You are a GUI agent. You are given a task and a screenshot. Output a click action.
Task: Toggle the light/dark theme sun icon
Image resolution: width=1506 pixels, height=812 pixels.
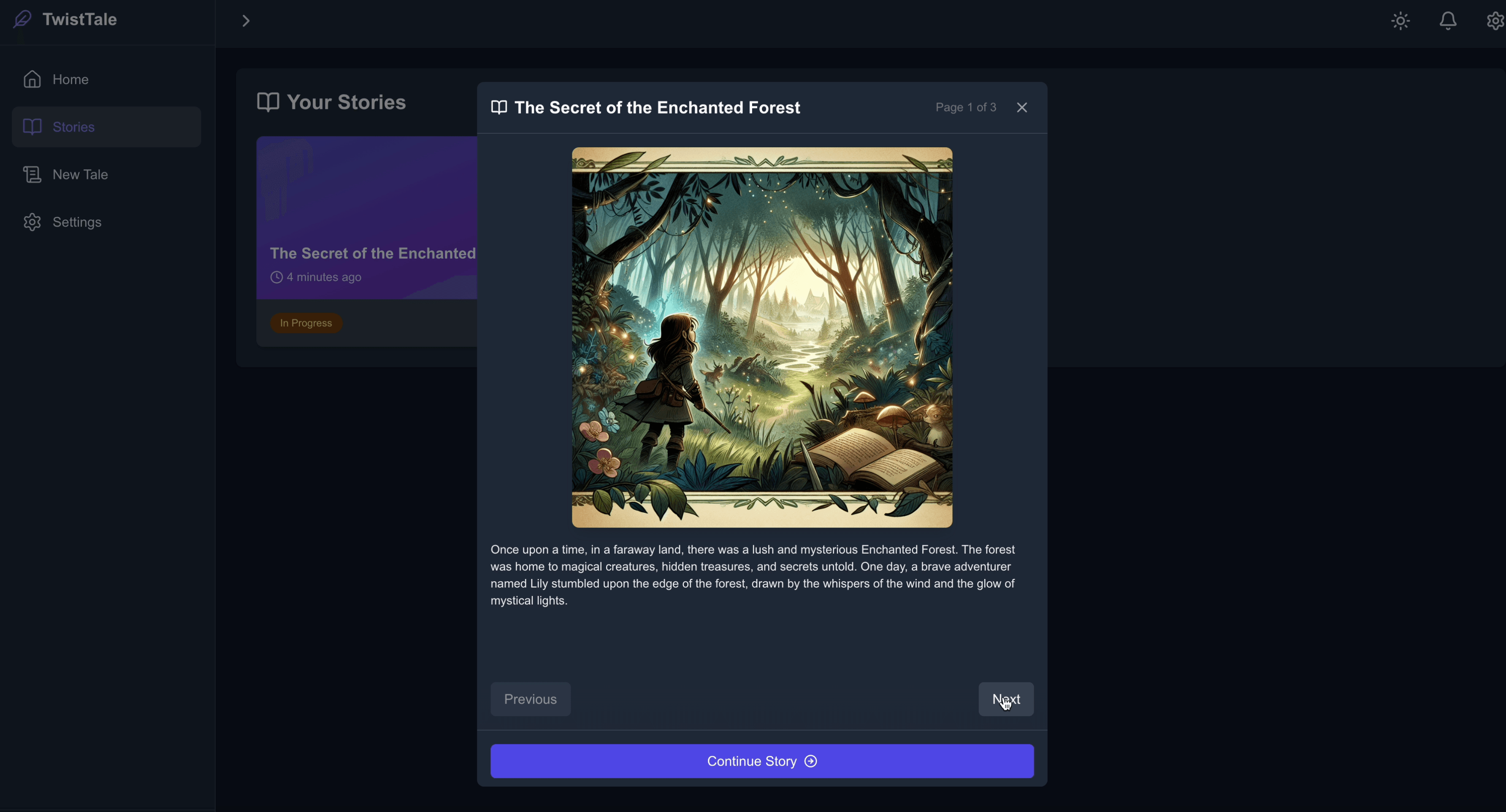click(x=1400, y=22)
